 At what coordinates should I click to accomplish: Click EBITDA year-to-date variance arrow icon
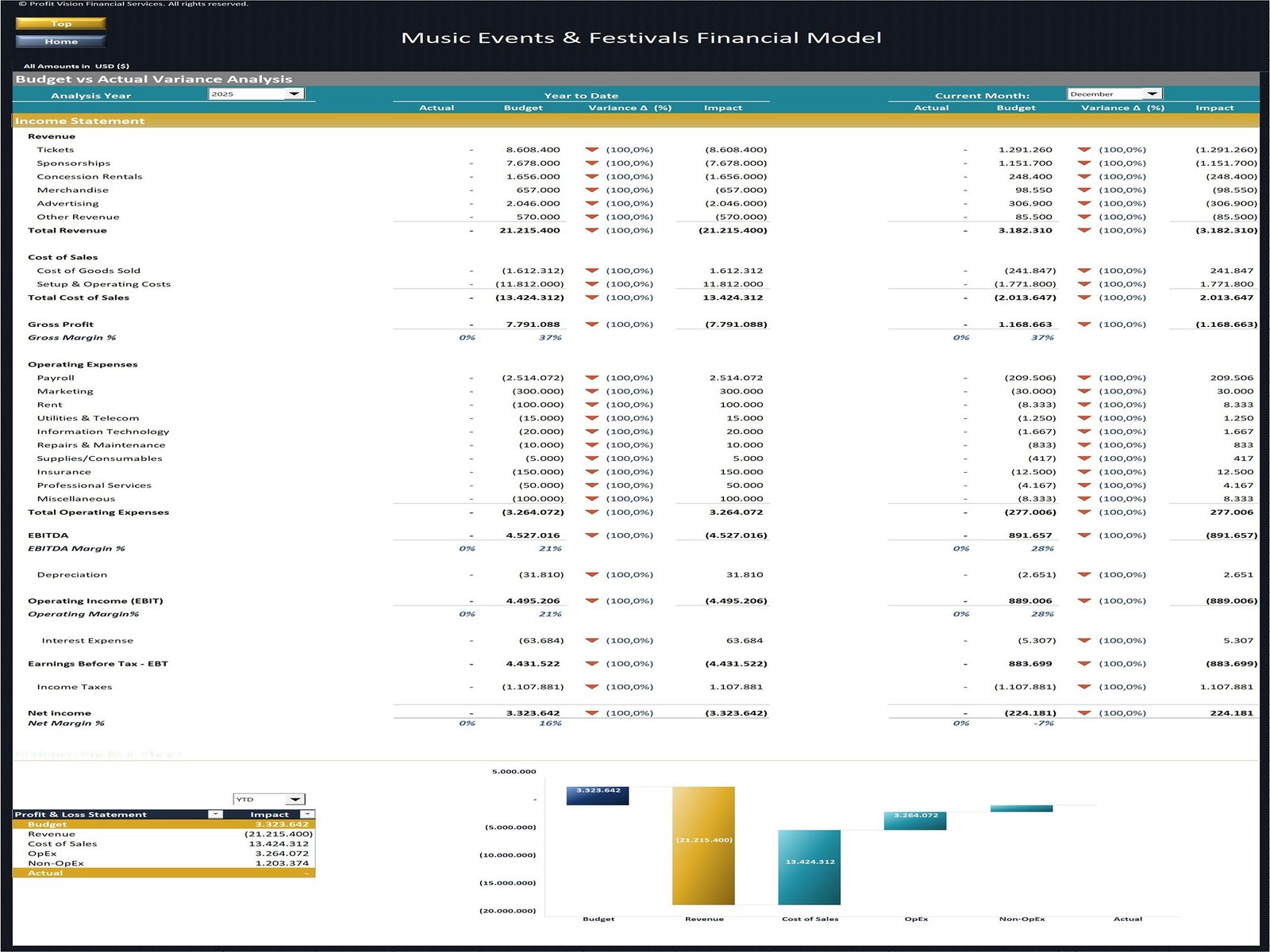coord(591,535)
